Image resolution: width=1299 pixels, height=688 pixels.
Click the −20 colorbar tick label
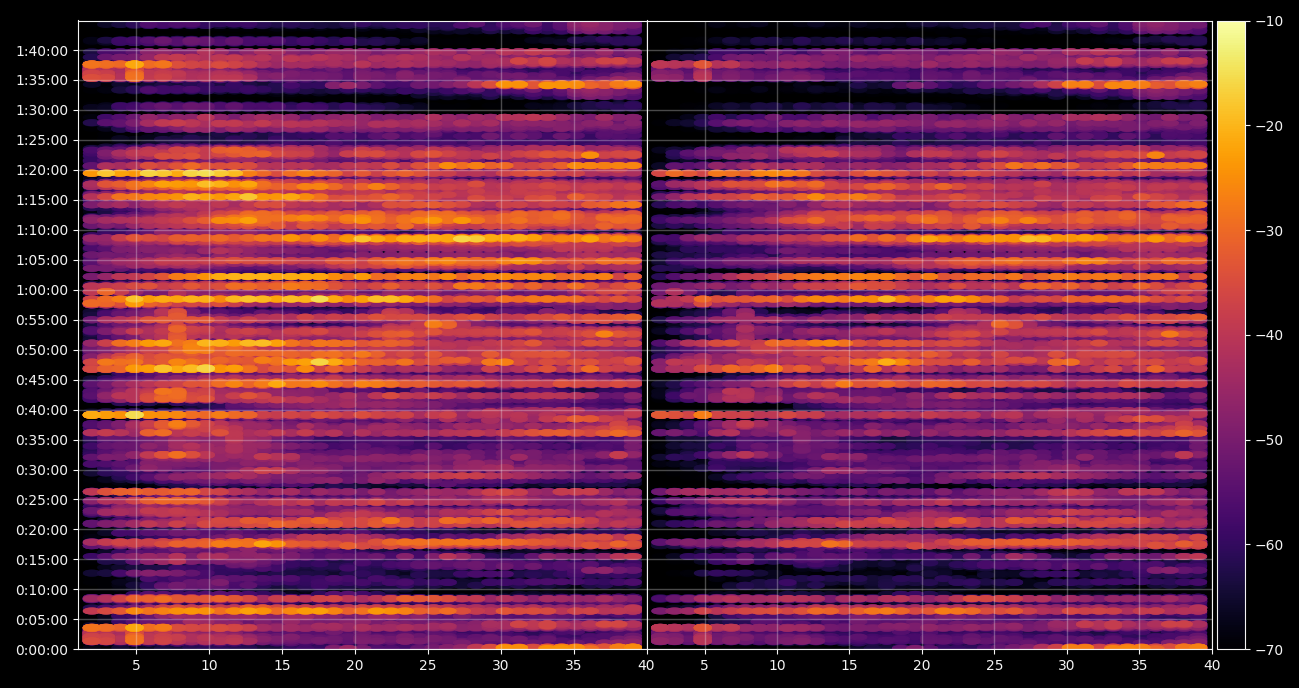pyautogui.click(x=1269, y=126)
